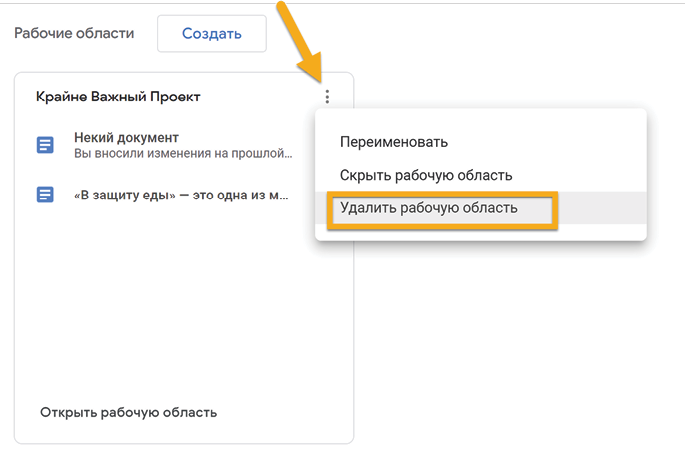
Task: Select Удалить рабочую область in the menu
Action: coord(428,208)
